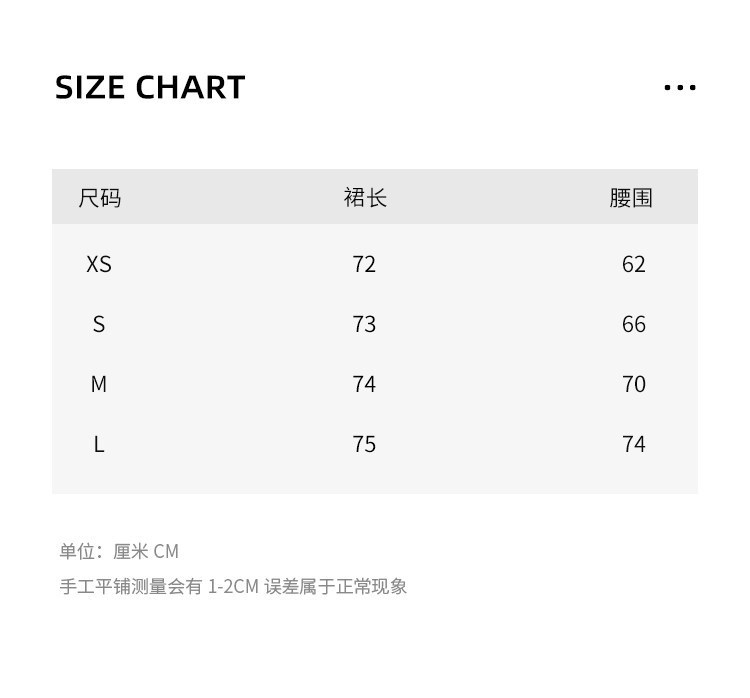Viewport: 750px width, 698px height.
Task: Click waist value 70
Action: tap(634, 384)
